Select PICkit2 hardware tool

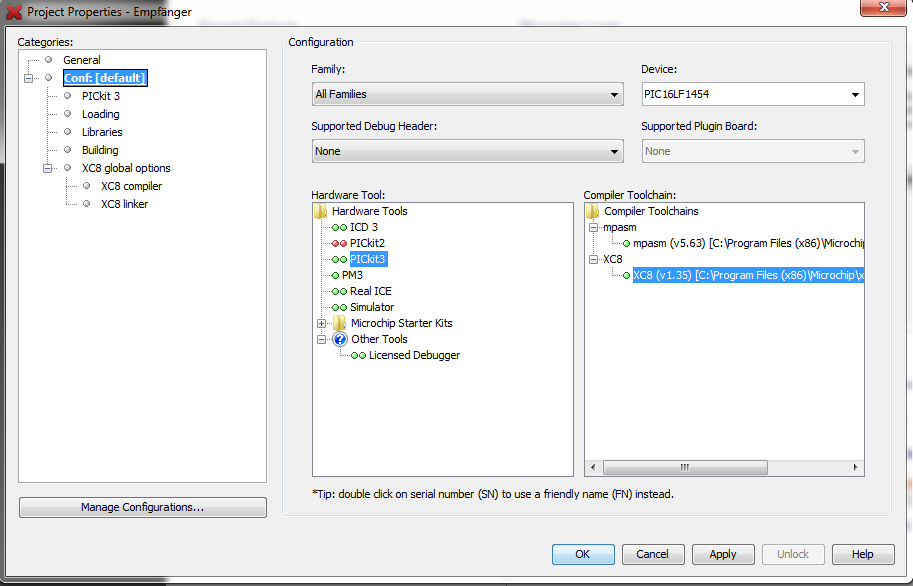click(x=367, y=243)
